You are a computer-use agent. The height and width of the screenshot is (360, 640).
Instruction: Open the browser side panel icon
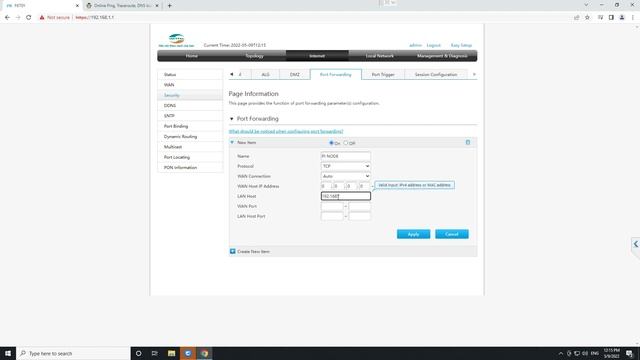pyautogui.click(x=611, y=18)
